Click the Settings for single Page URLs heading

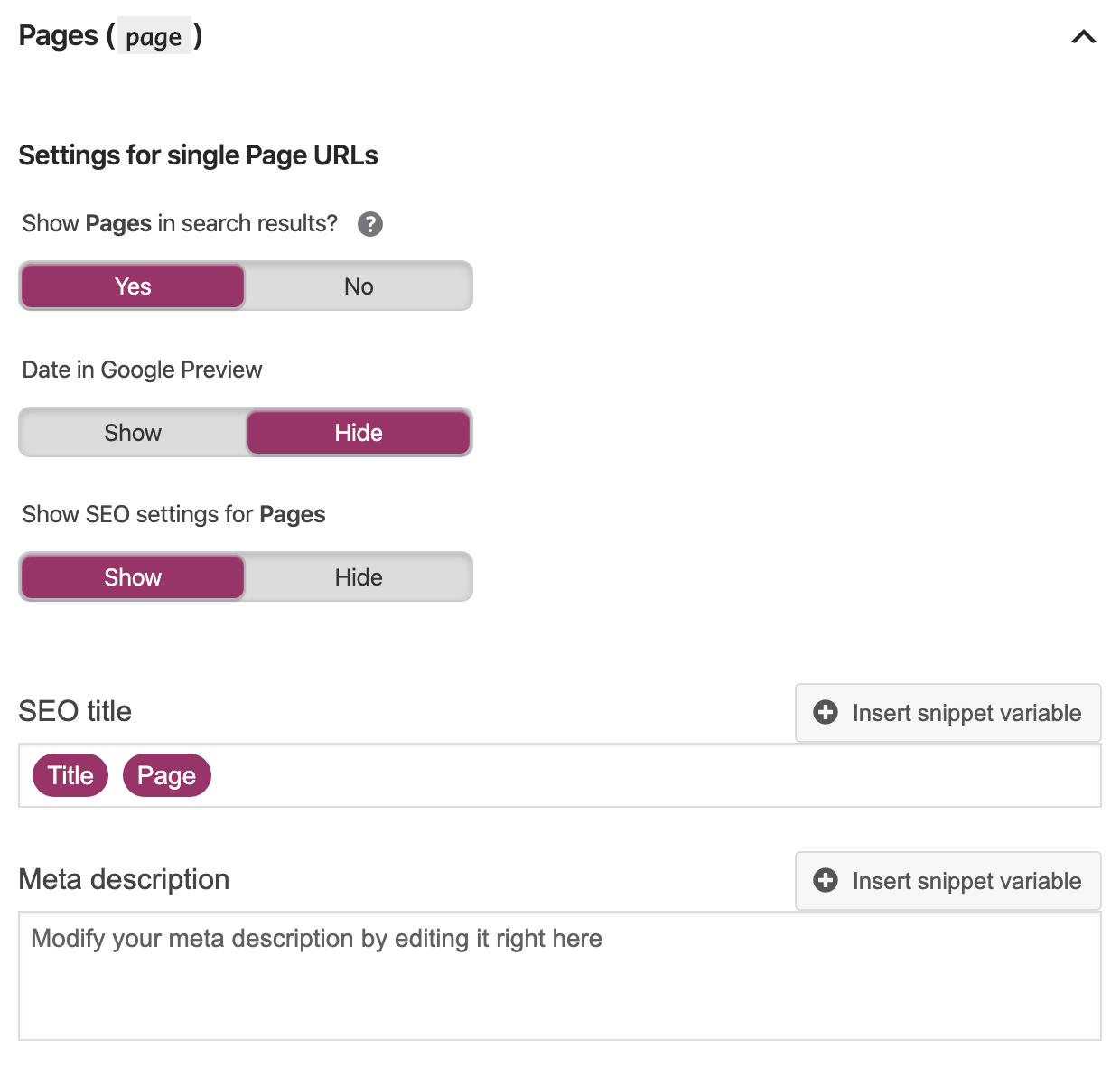pyautogui.click(x=198, y=155)
